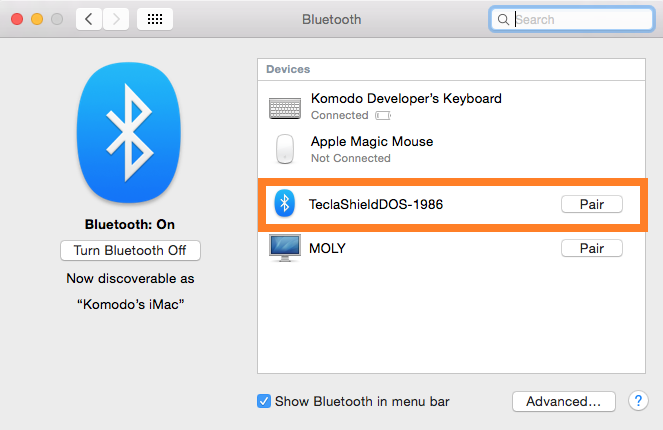Pair with the MOLY device
This screenshot has width=663, height=430.
[590, 248]
